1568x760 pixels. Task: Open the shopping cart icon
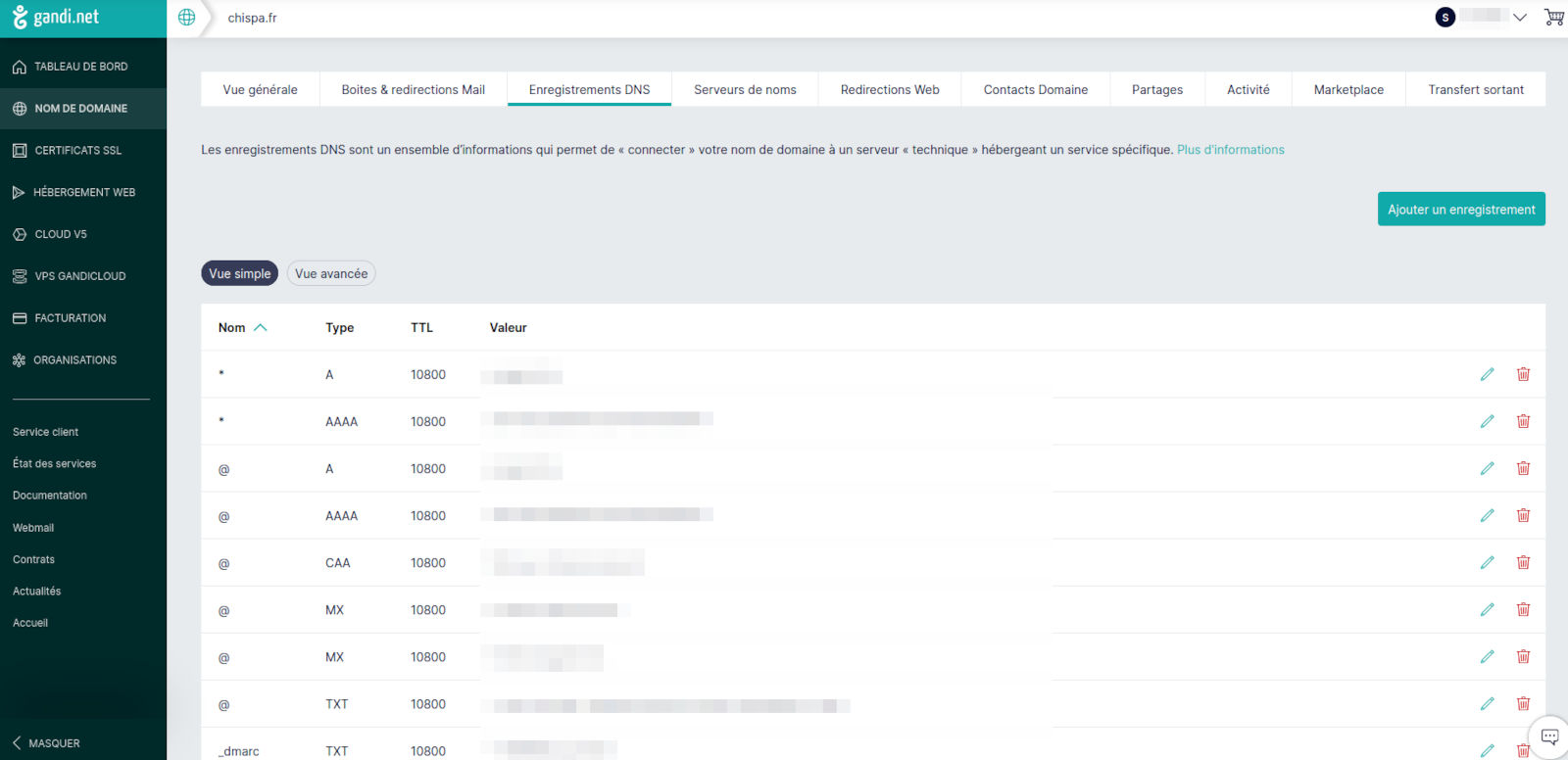tap(1553, 18)
